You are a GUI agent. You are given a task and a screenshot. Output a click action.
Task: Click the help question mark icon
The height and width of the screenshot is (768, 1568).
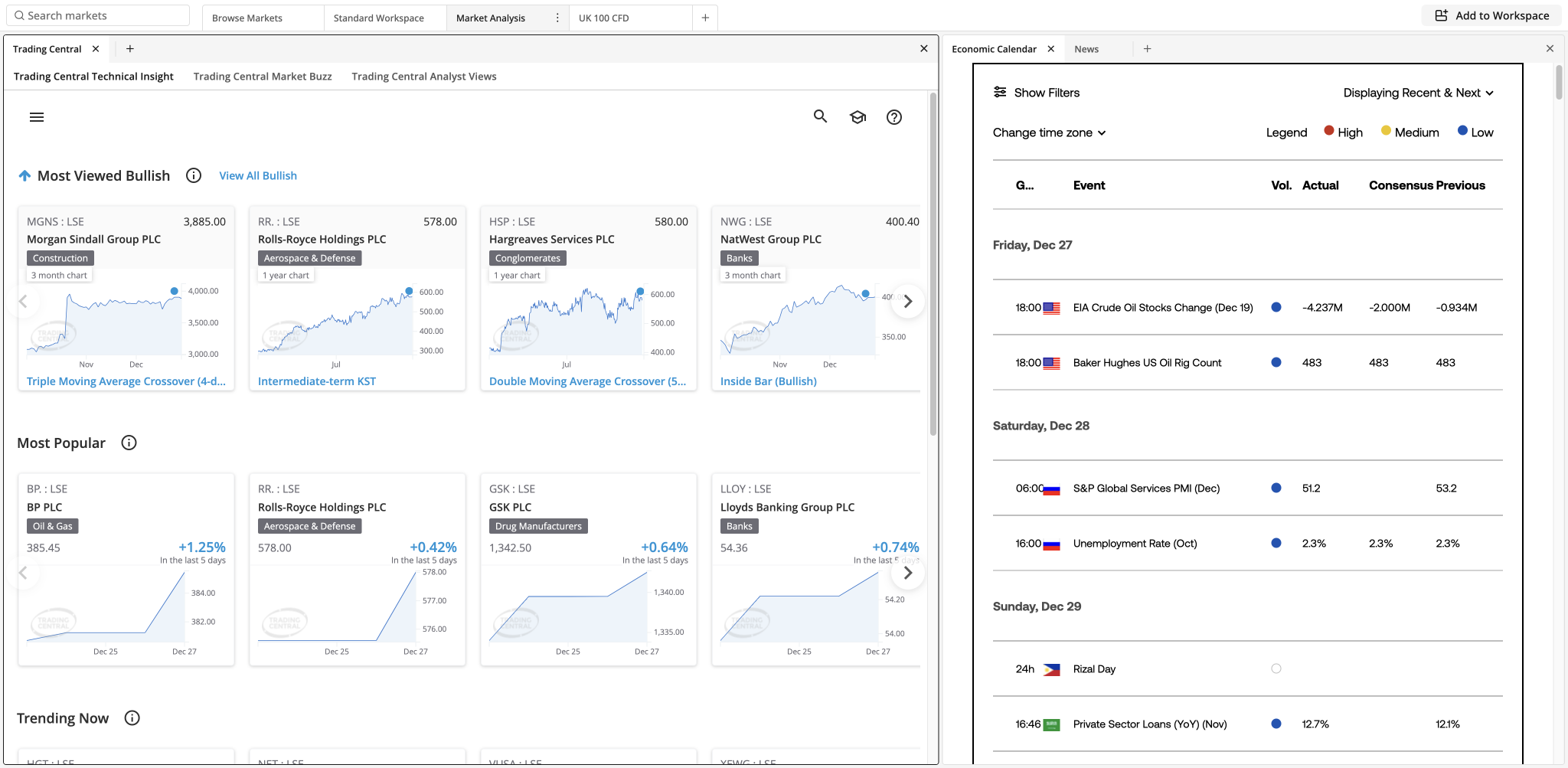click(894, 117)
